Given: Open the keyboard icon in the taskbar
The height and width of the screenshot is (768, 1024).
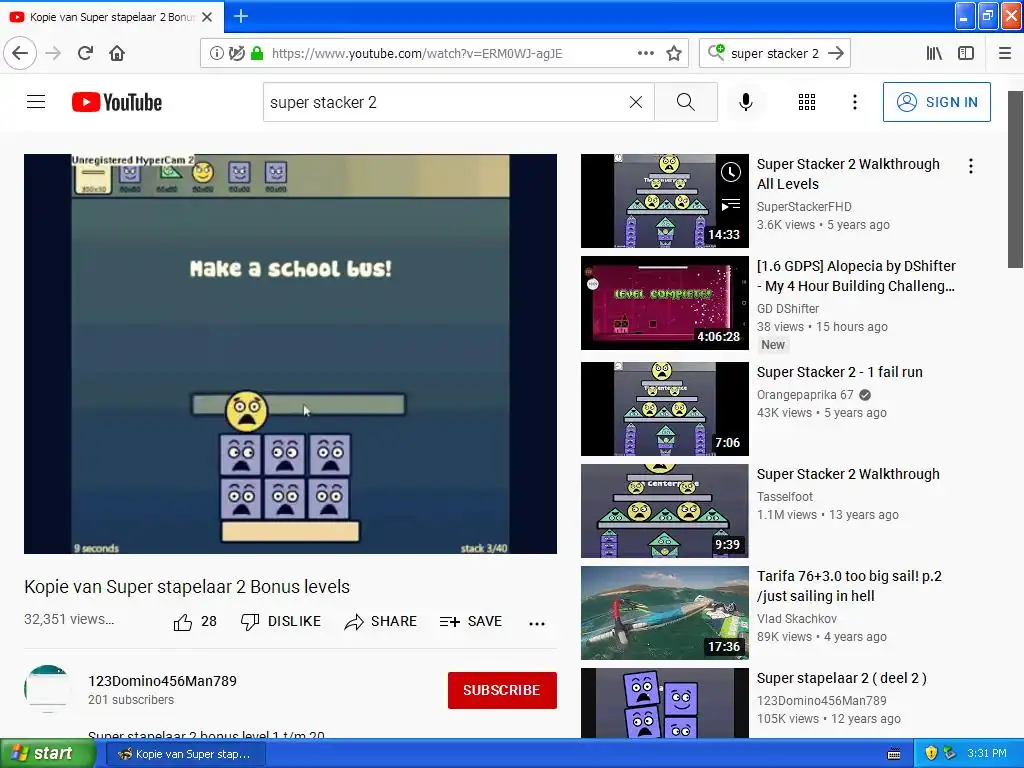Looking at the screenshot, I should coord(894,754).
